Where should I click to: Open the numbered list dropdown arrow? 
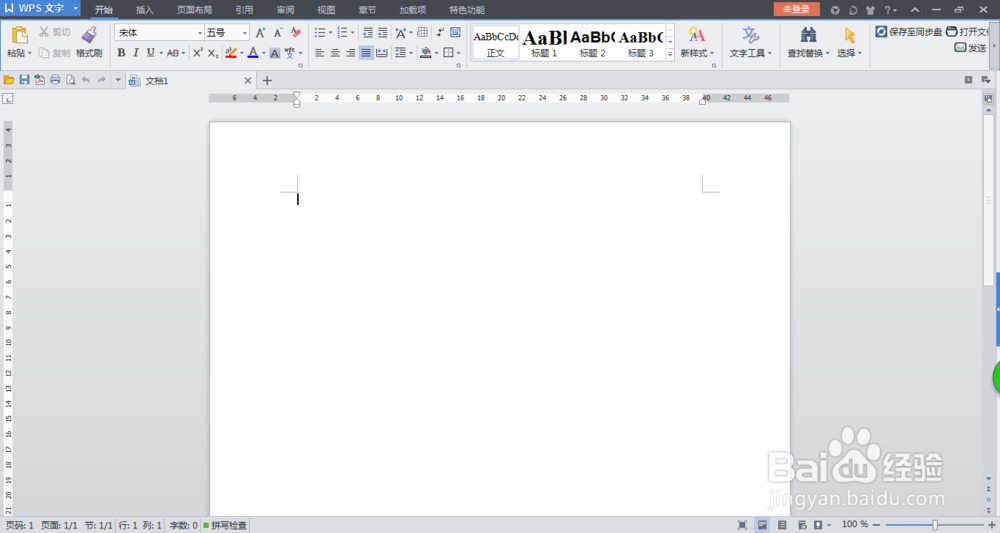pyautogui.click(x=352, y=33)
